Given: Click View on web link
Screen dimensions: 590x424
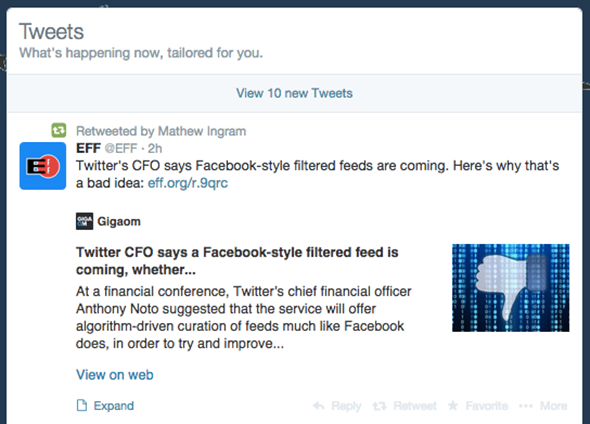Looking at the screenshot, I should point(115,375).
